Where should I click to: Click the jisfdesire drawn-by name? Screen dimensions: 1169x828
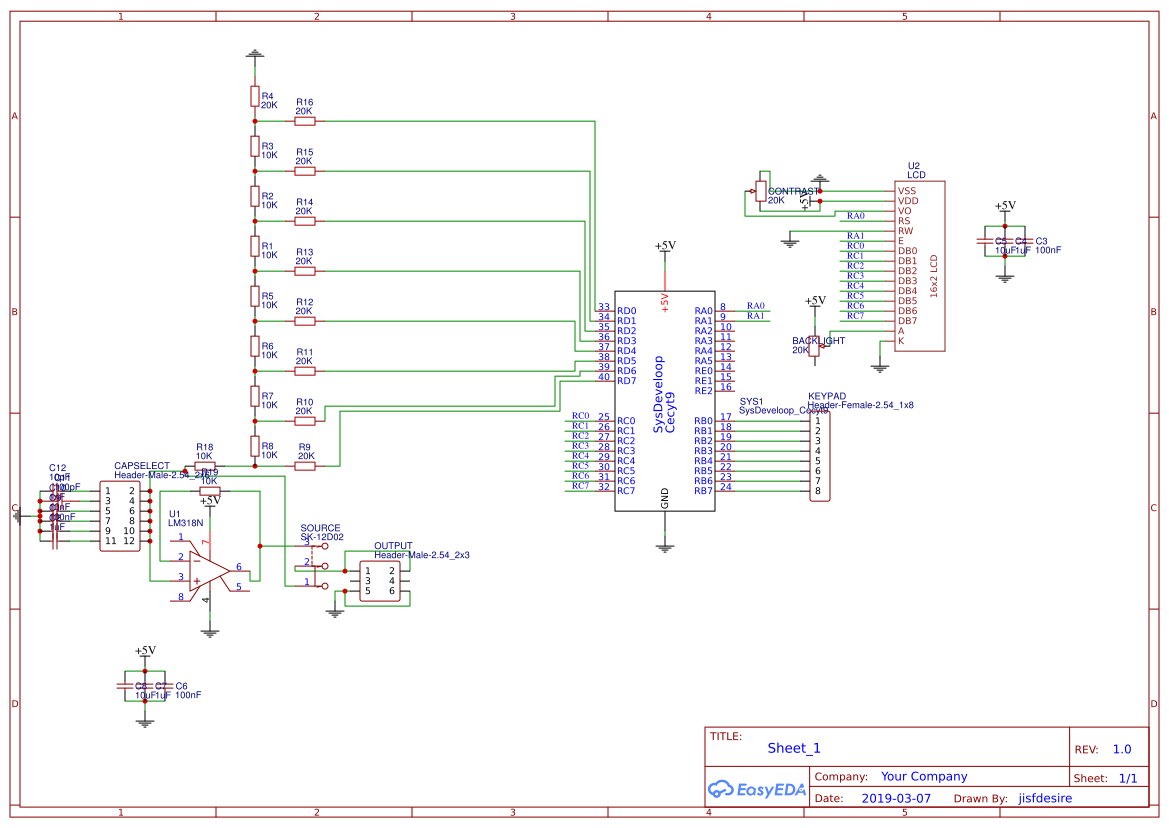coord(1044,797)
